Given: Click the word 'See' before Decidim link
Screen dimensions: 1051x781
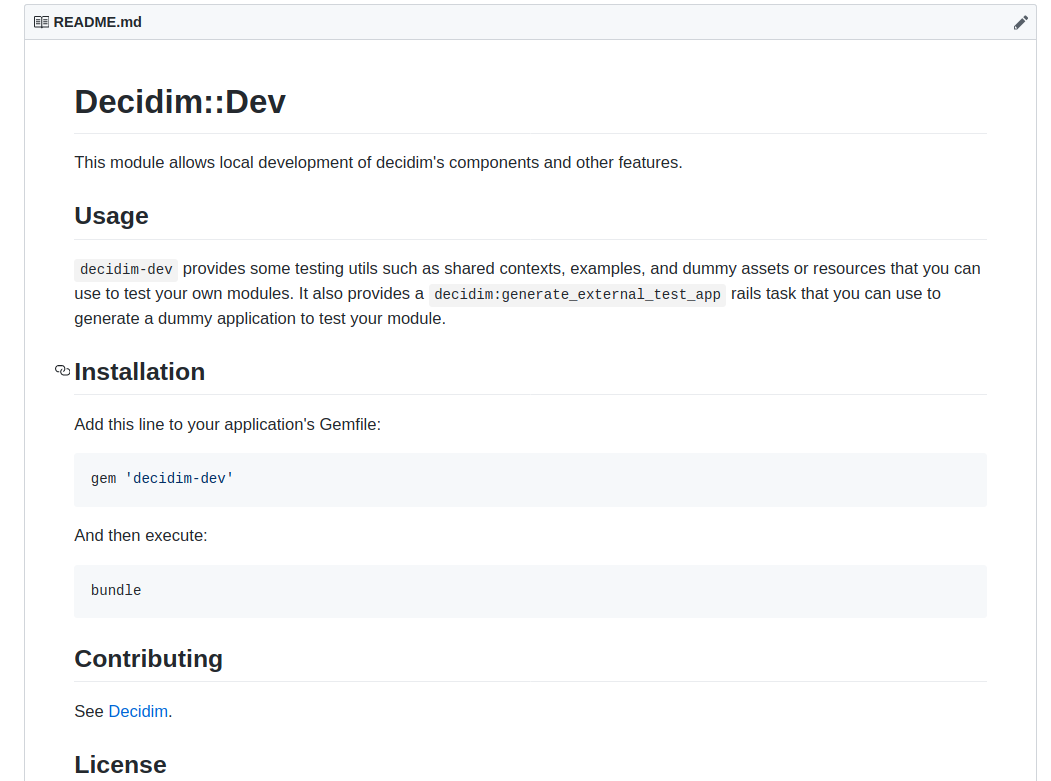Looking at the screenshot, I should pos(88,711).
